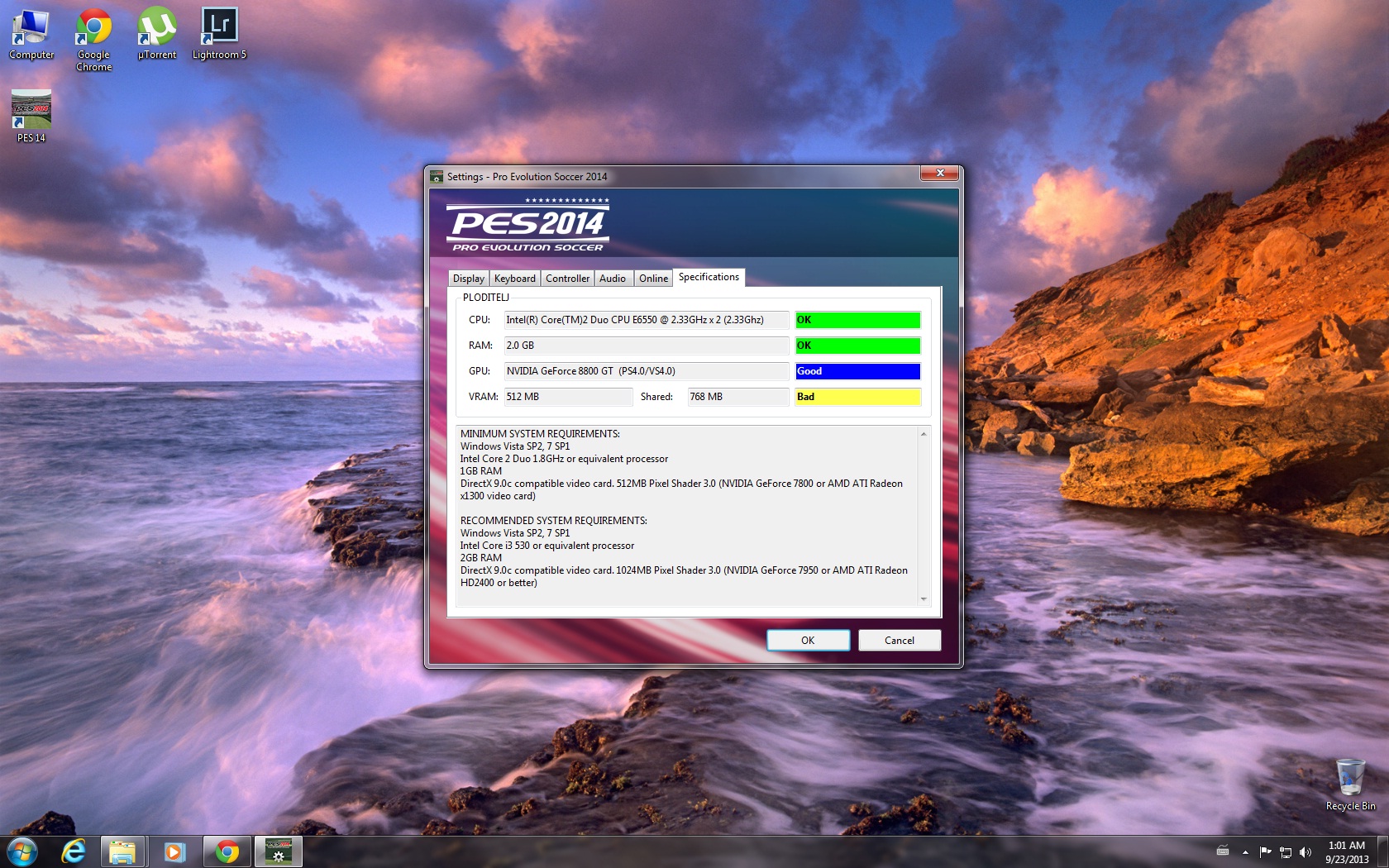Open the Action Center flag icon

click(x=1265, y=852)
